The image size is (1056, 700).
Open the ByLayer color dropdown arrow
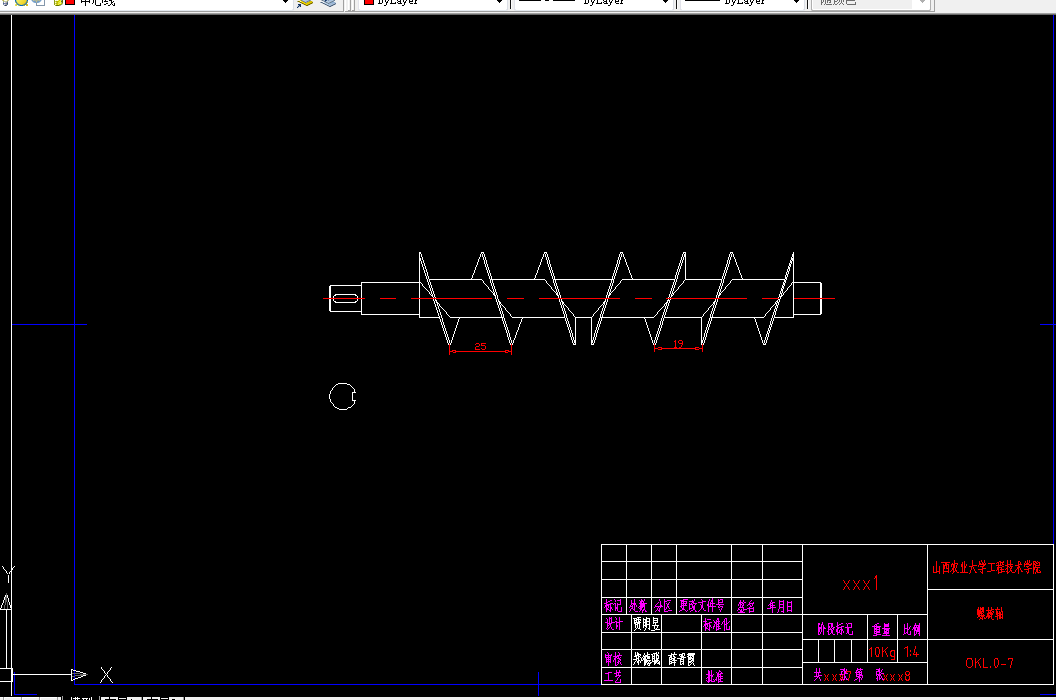499,3
